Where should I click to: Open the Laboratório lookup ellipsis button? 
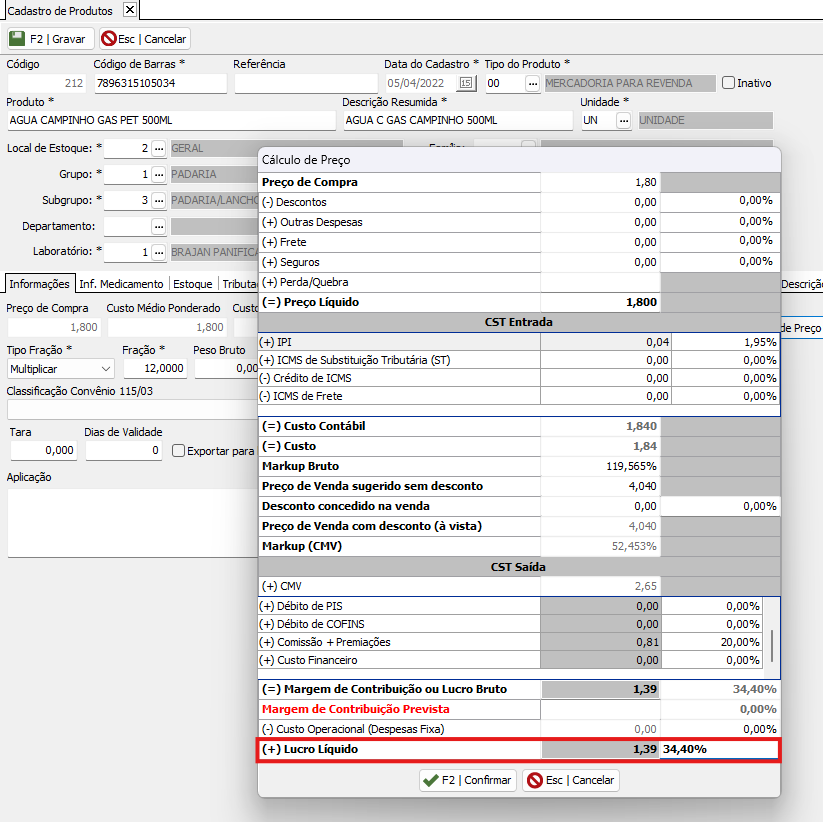(x=157, y=253)
